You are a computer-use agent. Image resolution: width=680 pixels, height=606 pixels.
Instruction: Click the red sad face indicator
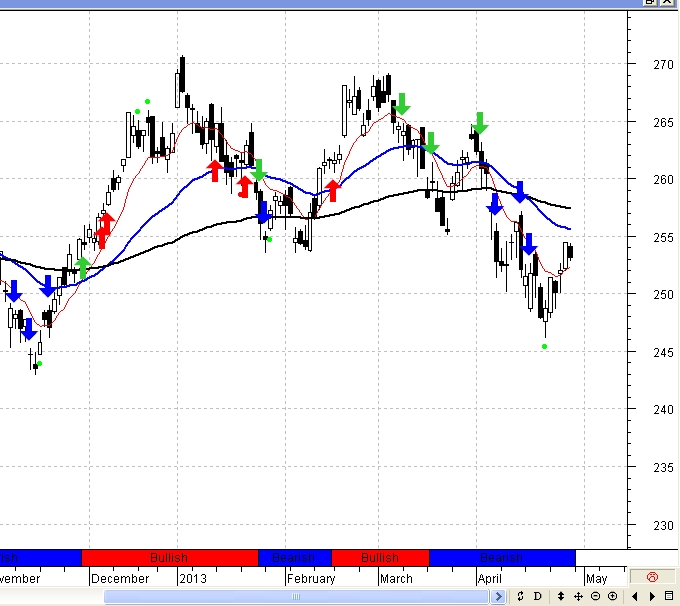point(653,577)
